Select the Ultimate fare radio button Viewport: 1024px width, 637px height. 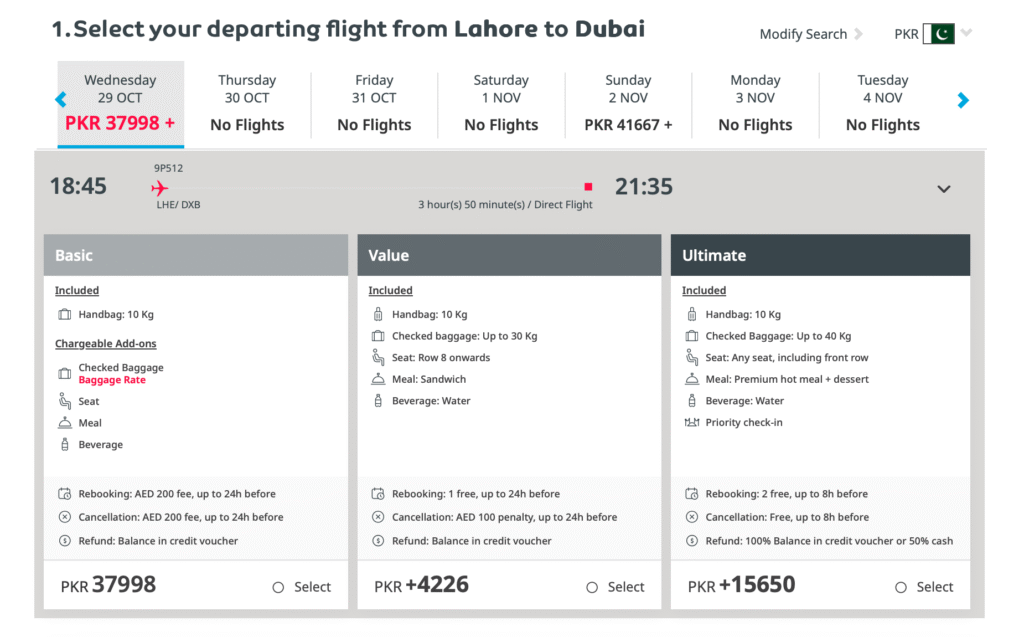click(901, 588)
